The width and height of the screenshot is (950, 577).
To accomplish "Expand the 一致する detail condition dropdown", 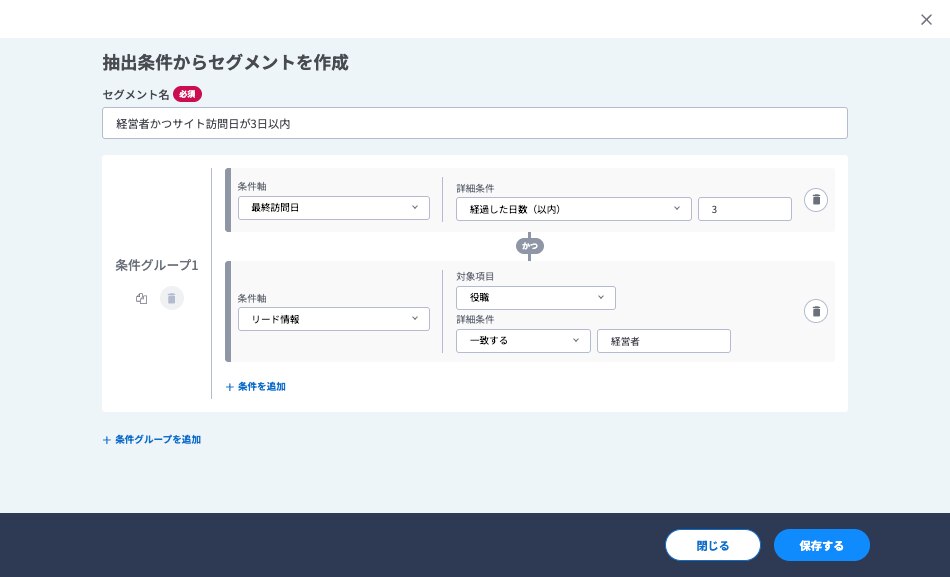I will point(523,341).
